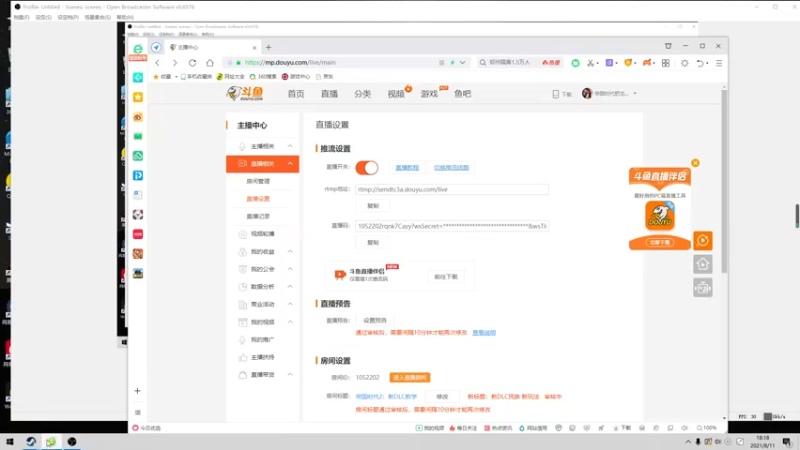Collapse the 直播相关 sidebar section chevron
800x450 pixels.
pyautogui.click(x=290, y=164)
